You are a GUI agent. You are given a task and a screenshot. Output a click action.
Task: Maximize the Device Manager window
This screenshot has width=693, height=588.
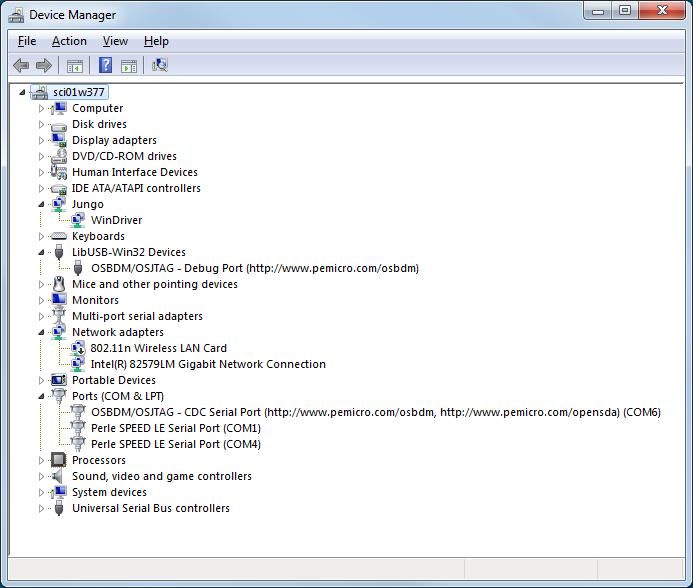(624, 11)
